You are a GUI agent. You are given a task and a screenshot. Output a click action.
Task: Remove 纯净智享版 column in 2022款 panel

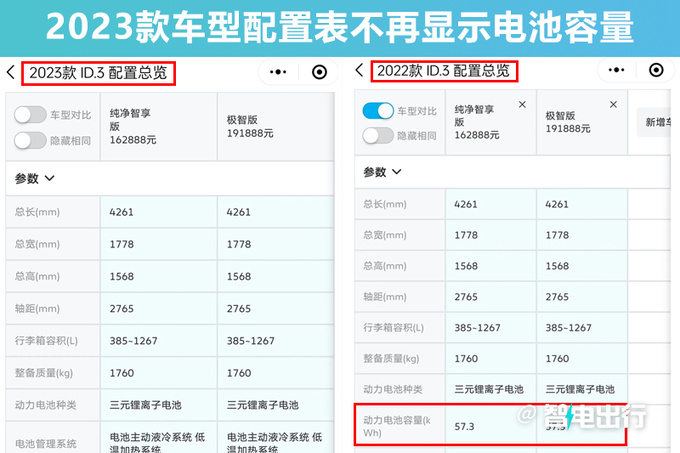click(x=522, y=104)
